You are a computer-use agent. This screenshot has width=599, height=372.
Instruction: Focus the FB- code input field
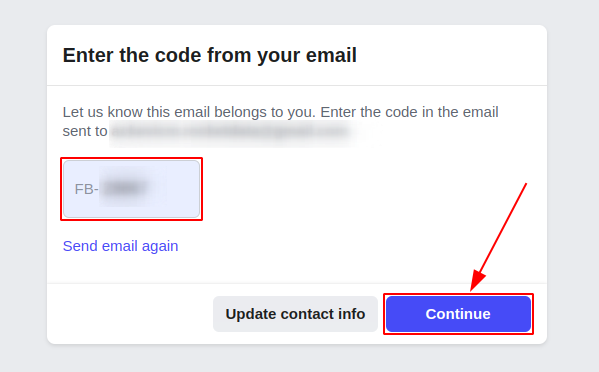131,189
